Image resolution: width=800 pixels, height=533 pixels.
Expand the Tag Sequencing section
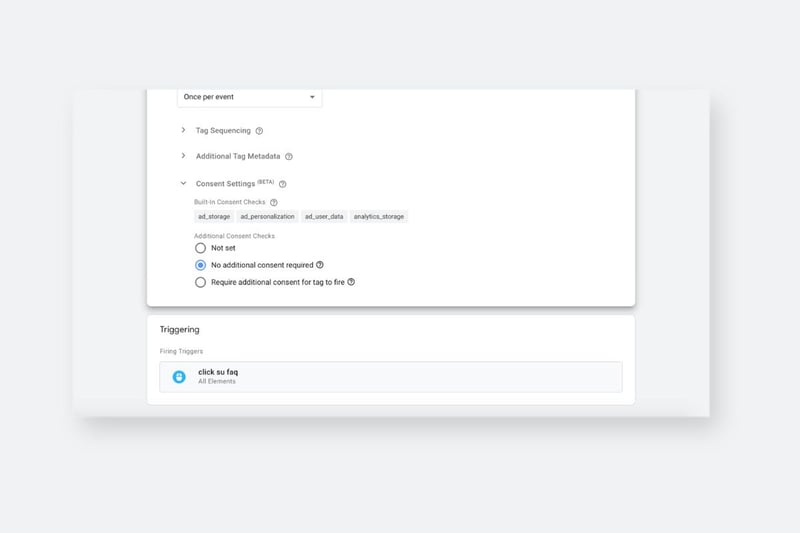pos(183,130)
